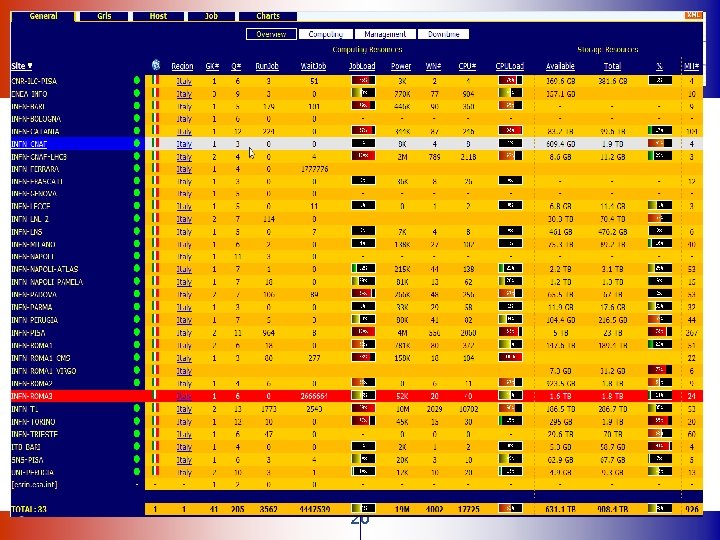The height and width of the screenshot is (540, 720).
Task: Click the Italy region link for INFN-FERRARA
Action: tap(184, 169)
